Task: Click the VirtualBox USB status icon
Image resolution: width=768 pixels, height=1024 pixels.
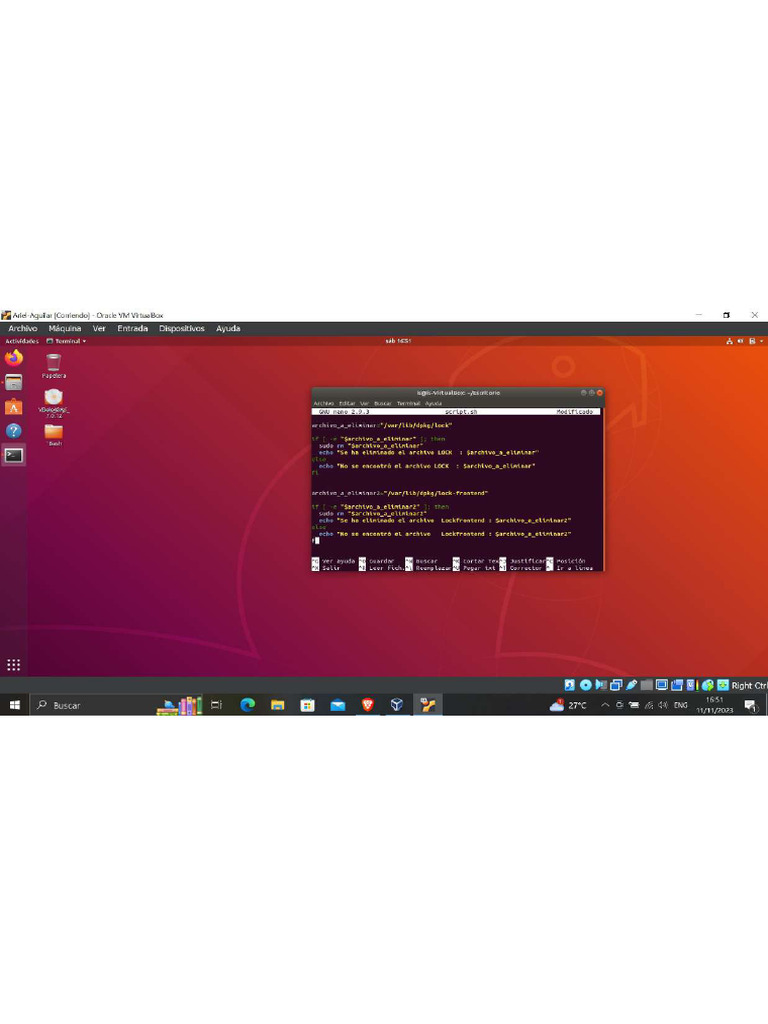Action: pyautogui.click(x=631, y=685)
